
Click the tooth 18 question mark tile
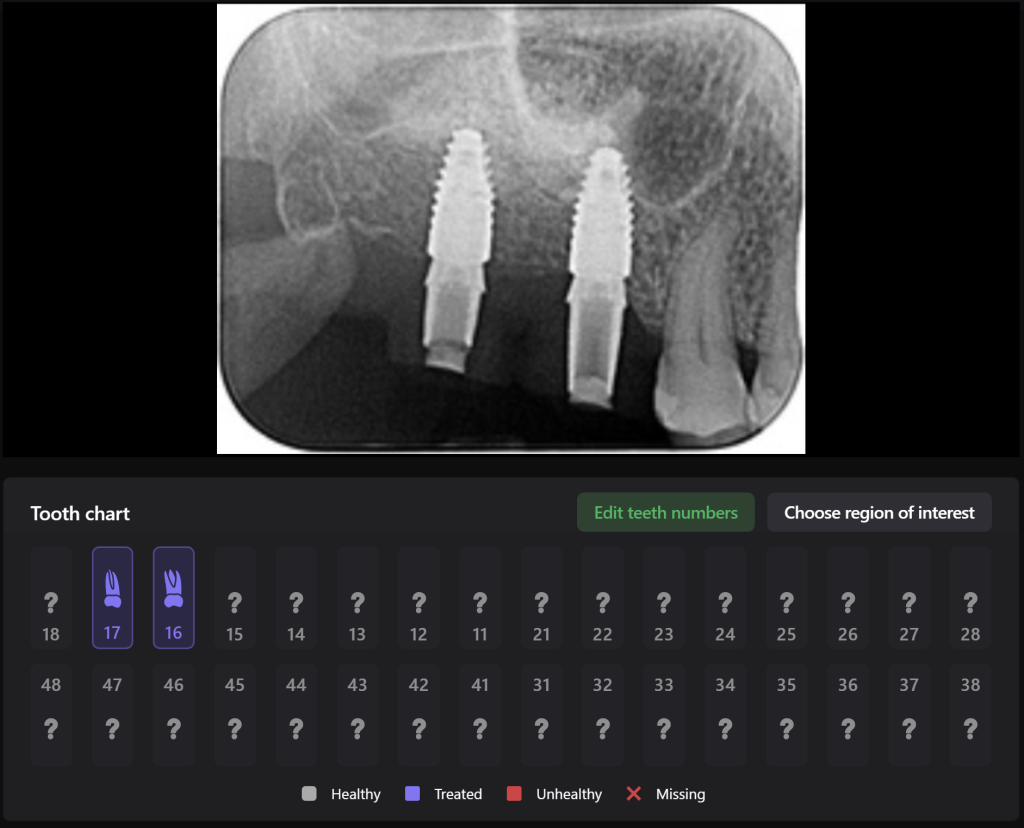pyautogui.click(x=51, y=597)
